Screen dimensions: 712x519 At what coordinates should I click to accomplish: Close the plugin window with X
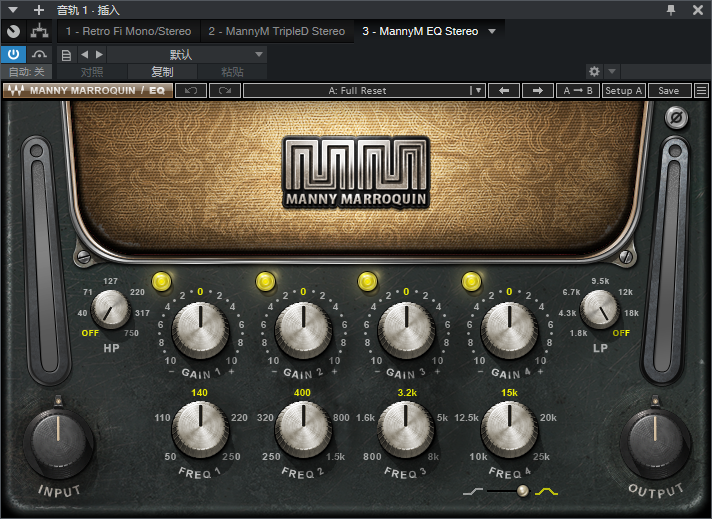(698, 10)
